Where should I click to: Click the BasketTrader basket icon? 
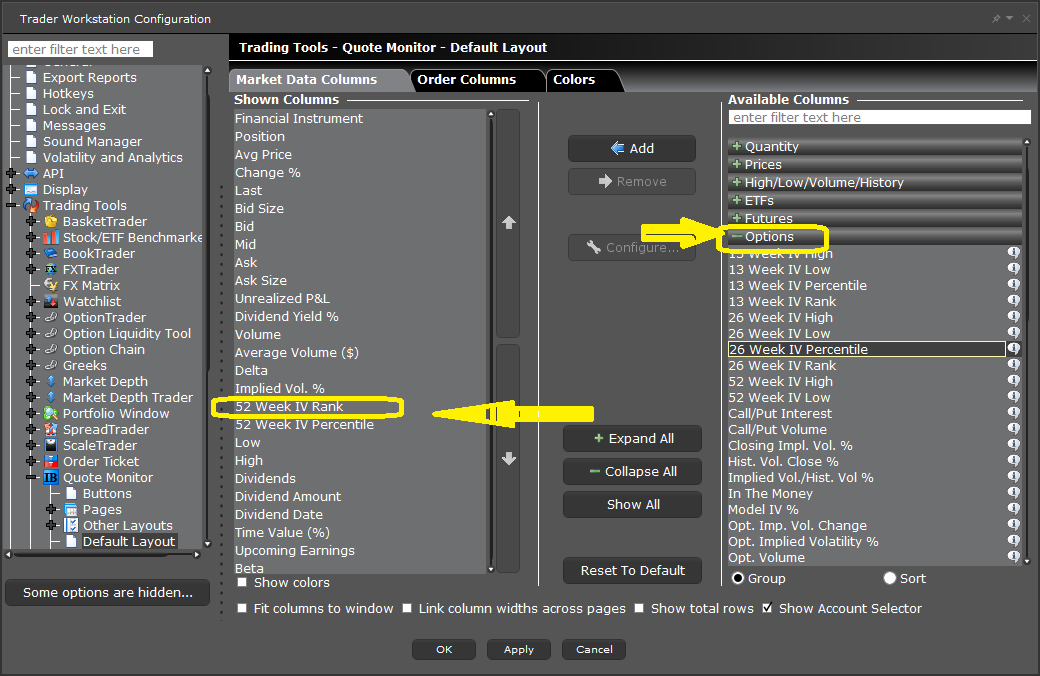tap(51, 222)
